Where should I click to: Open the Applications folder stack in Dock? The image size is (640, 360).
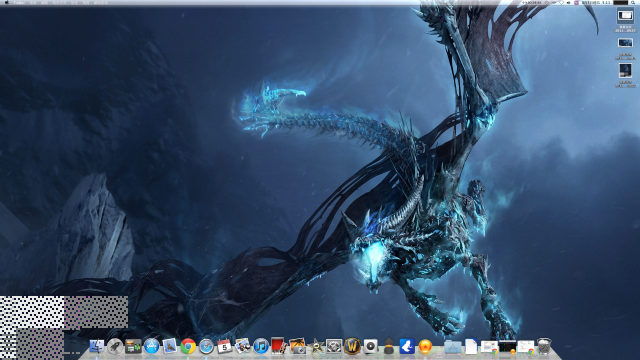pos(452,347)
